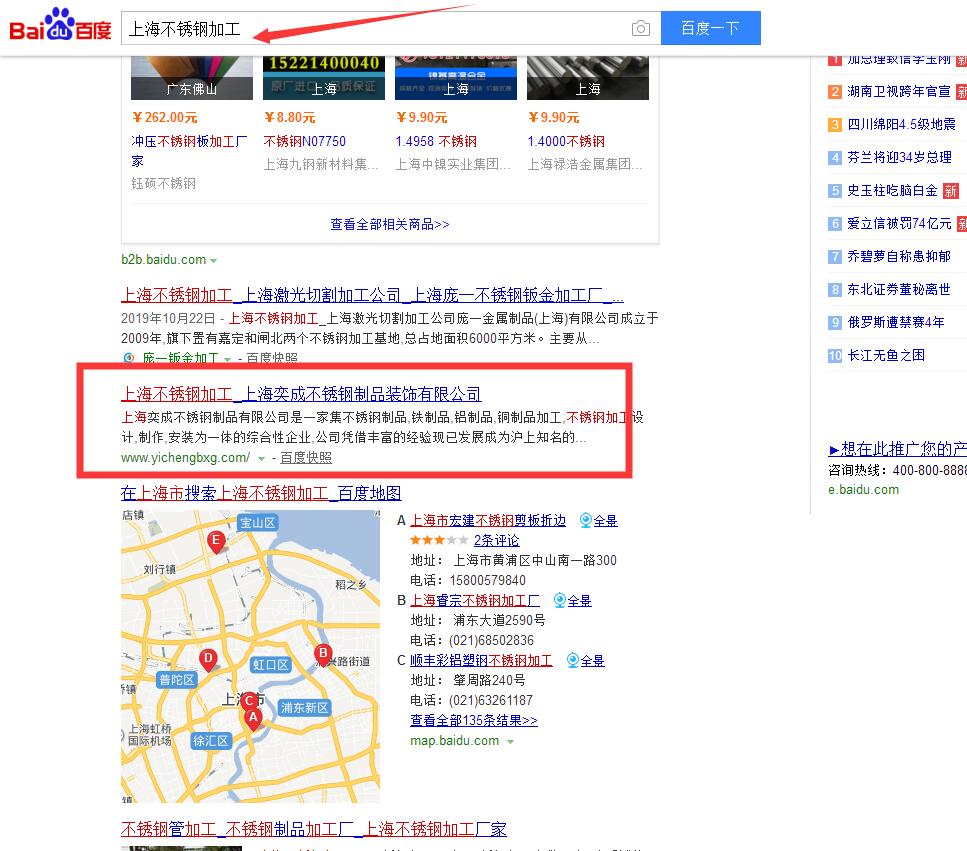Image resolution: width=967 pixels, height=851 pixels.
Task: Click 徐汇区 label on map
Action: pos(211,741)
